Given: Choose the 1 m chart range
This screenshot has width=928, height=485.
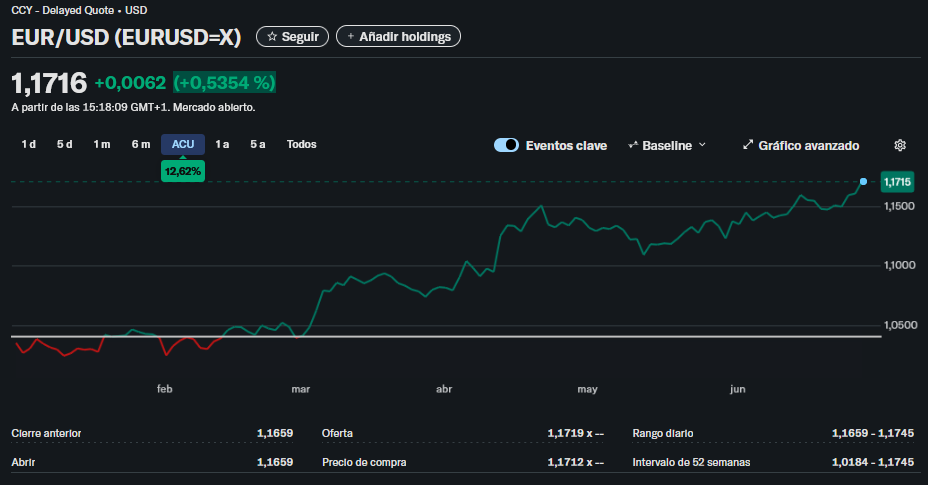Looking at the screenshot, I should click(x=102, y=144).
